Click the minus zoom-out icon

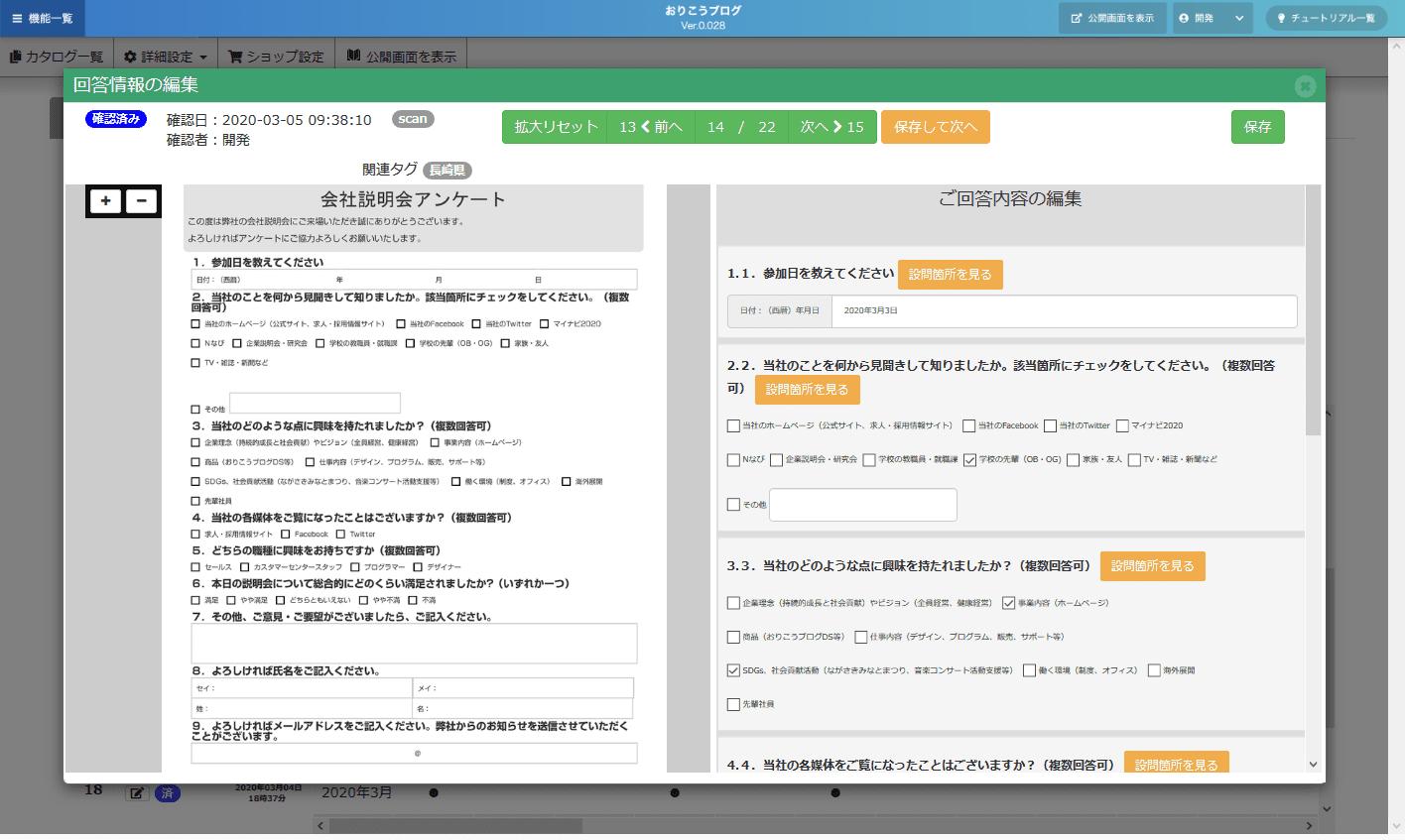(141, 201)
